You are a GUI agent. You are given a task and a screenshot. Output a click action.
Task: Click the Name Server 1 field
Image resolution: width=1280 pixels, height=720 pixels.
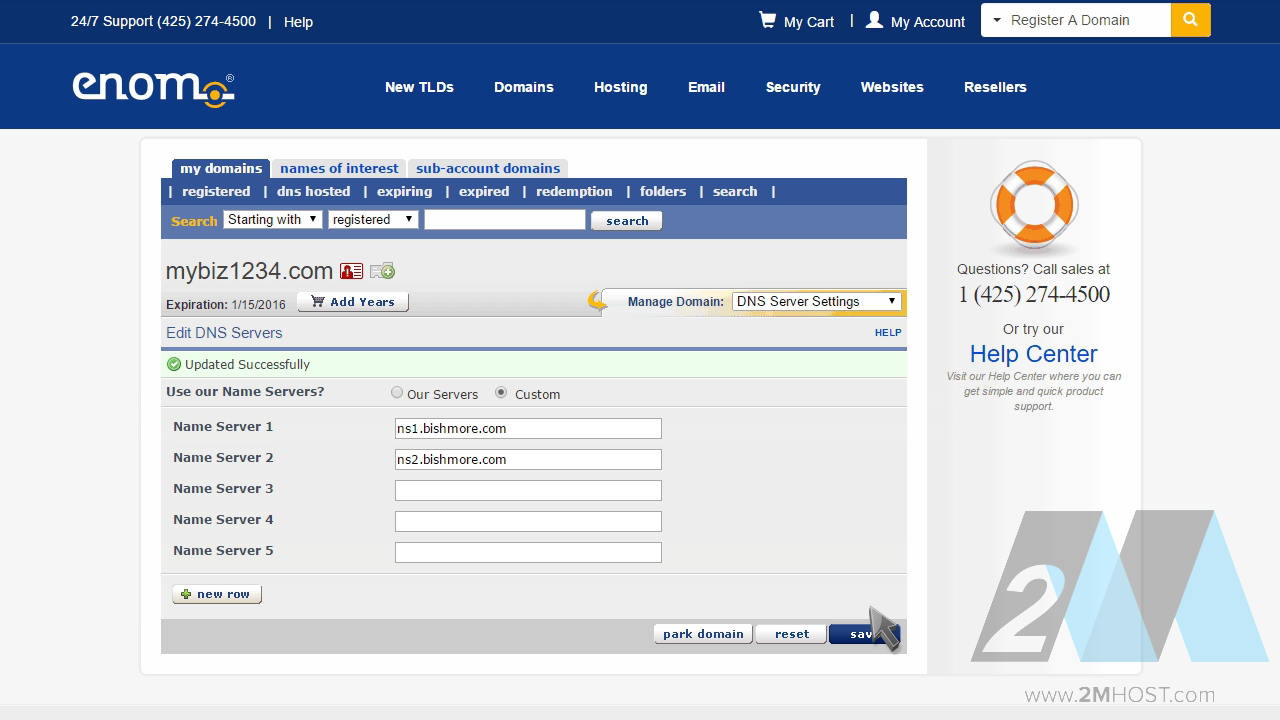(528, 428)
